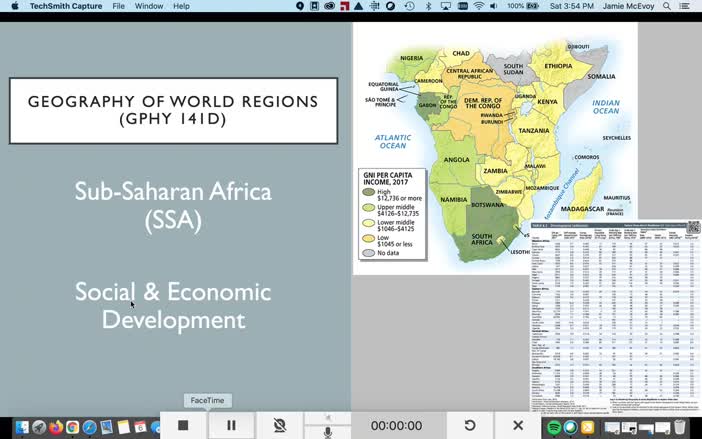Click the development indicators table image
The image size is (702, 439).
tap(616, 316)
